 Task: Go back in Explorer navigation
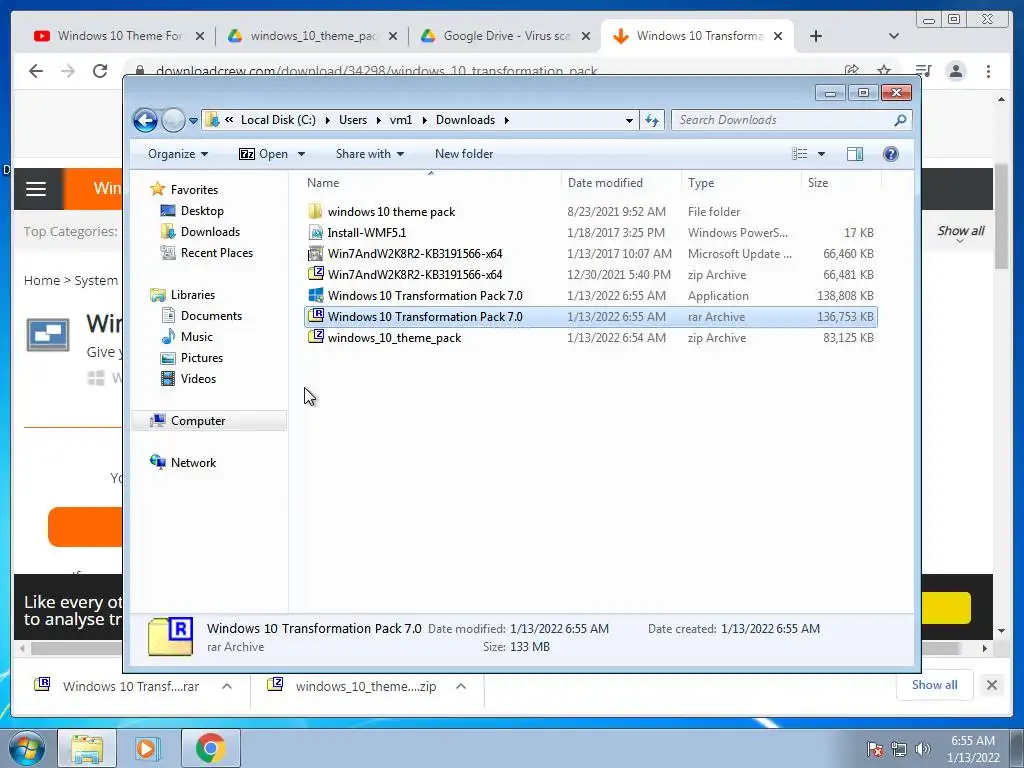click(x=145, y=120)
